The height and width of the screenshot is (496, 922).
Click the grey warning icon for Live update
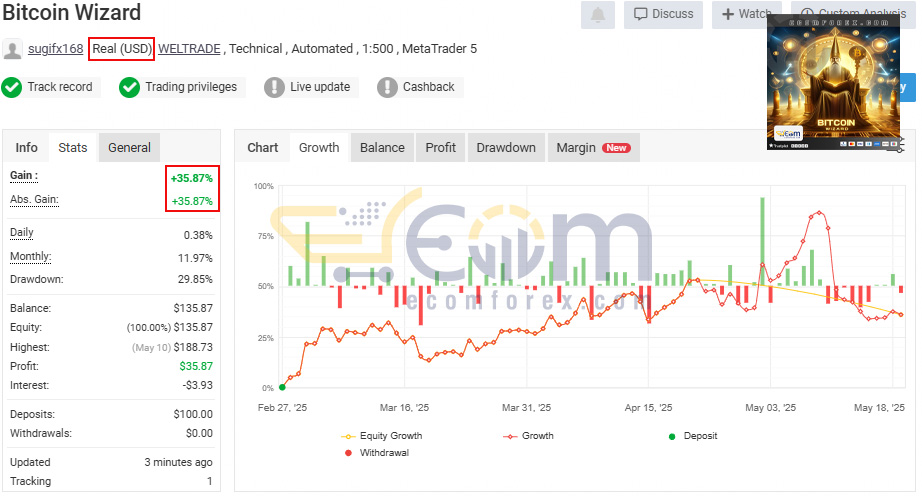pyautogui.click(x=274, y=88)
